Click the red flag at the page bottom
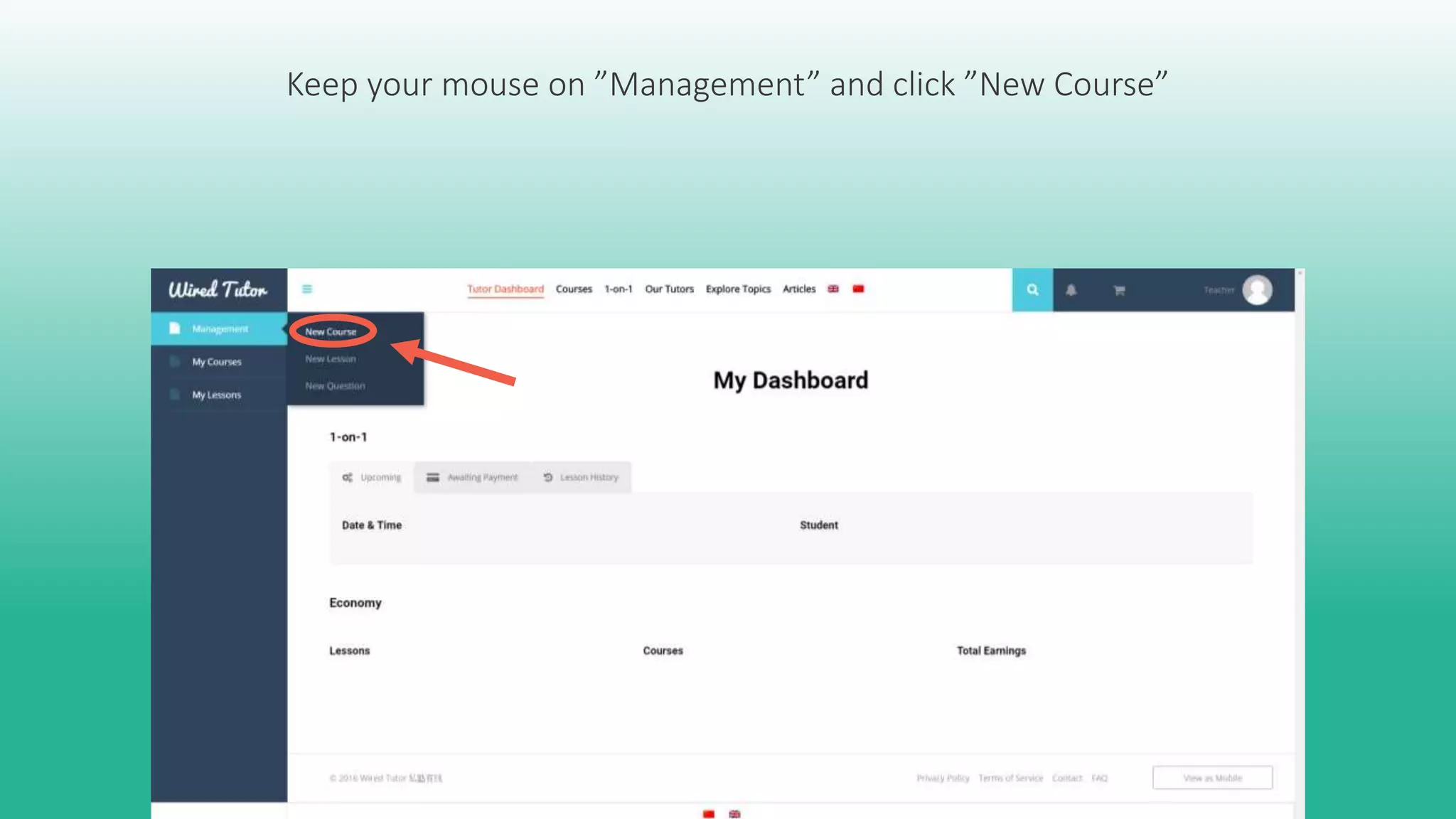 [x=708, y=814]
